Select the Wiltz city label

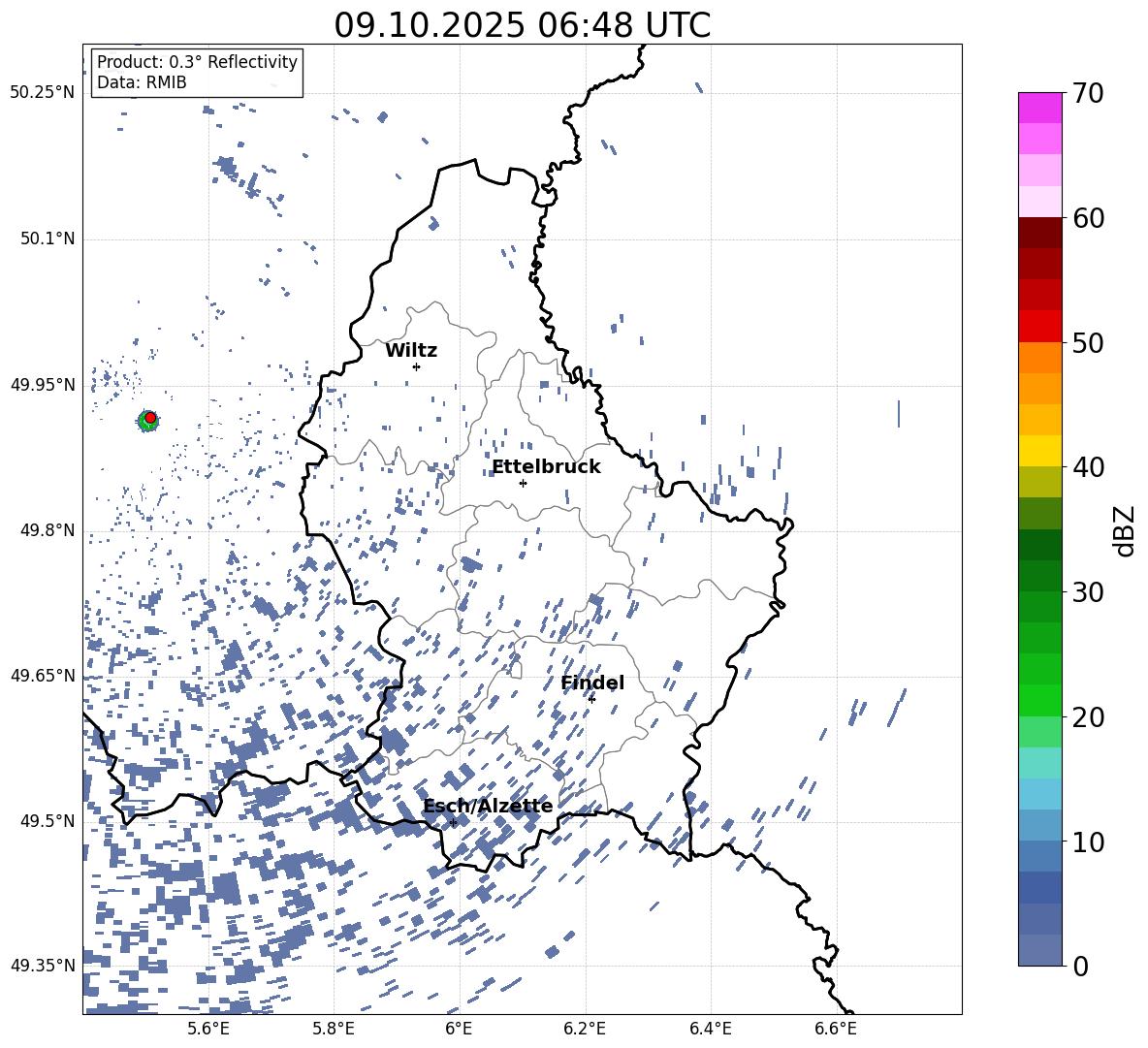[411, 351]
